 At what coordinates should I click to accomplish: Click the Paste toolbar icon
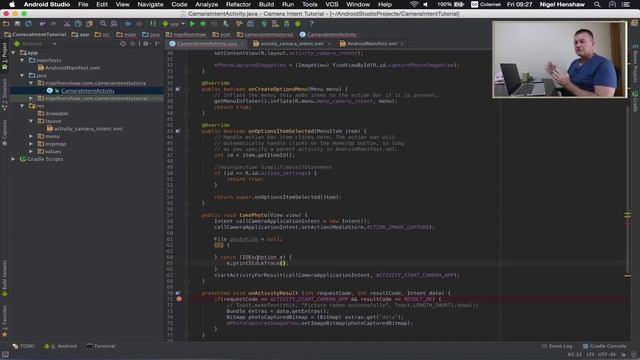pos(89,24)
